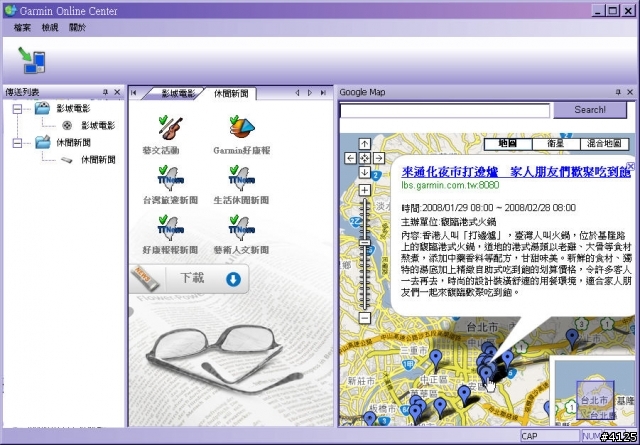
Task: Click the Search! button
Action: point(590,110)
